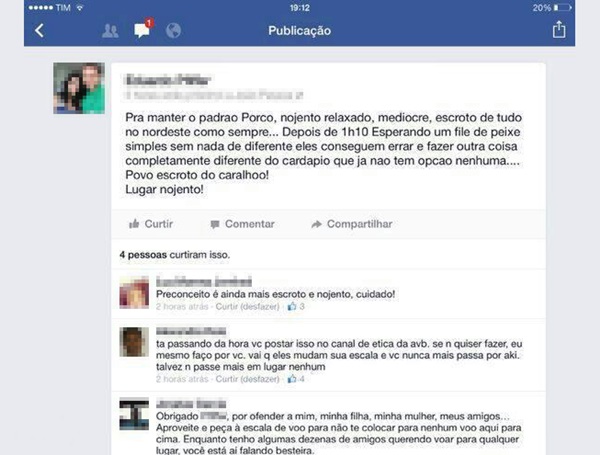View the 3 likes on first comment

pos(296,306)
